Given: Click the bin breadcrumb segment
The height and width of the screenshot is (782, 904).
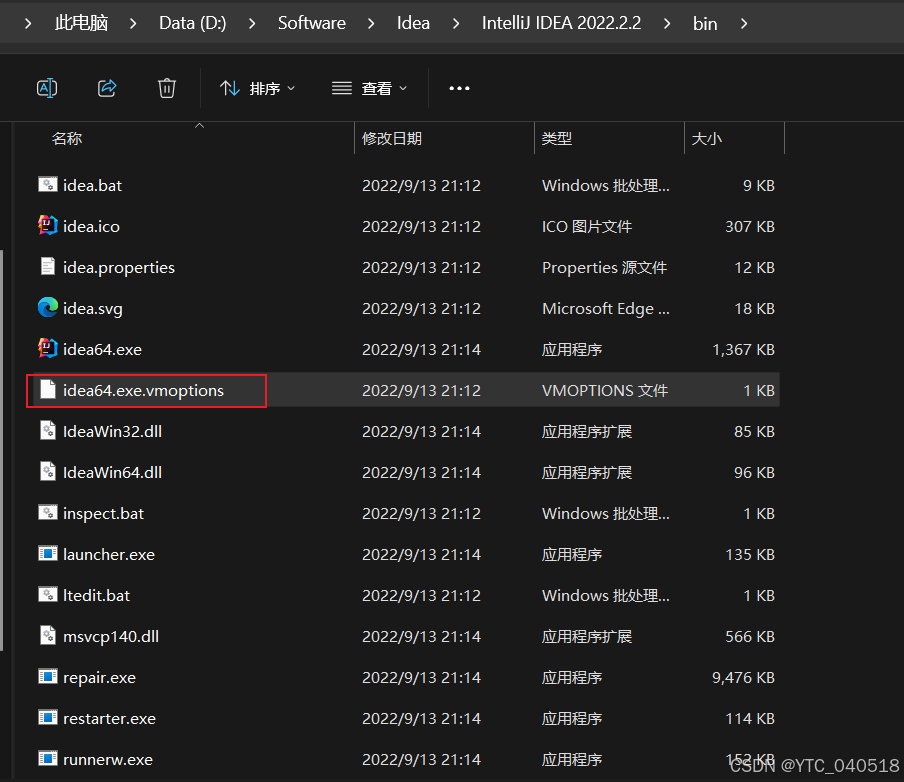Looking at the screenshot, I should tap(705, 24).
